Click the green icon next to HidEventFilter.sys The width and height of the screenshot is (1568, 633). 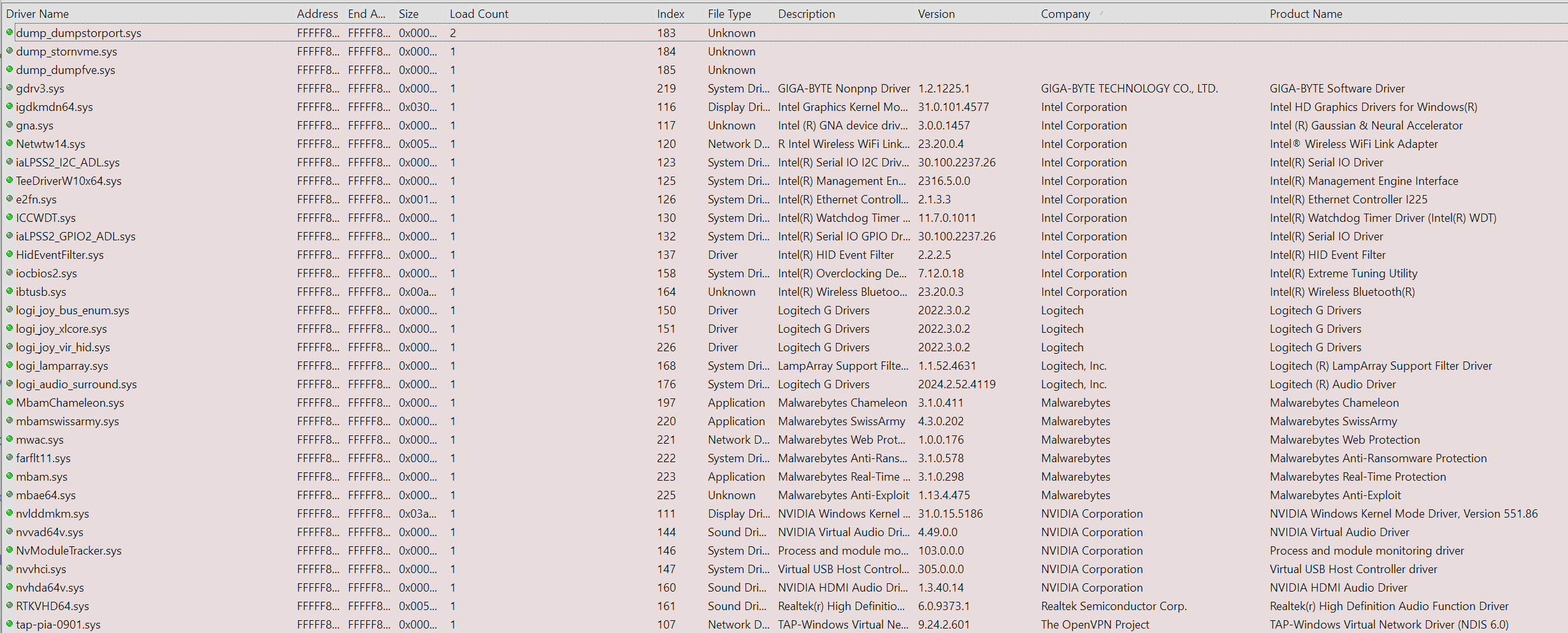pyautogui.click(x=10, y=254)
